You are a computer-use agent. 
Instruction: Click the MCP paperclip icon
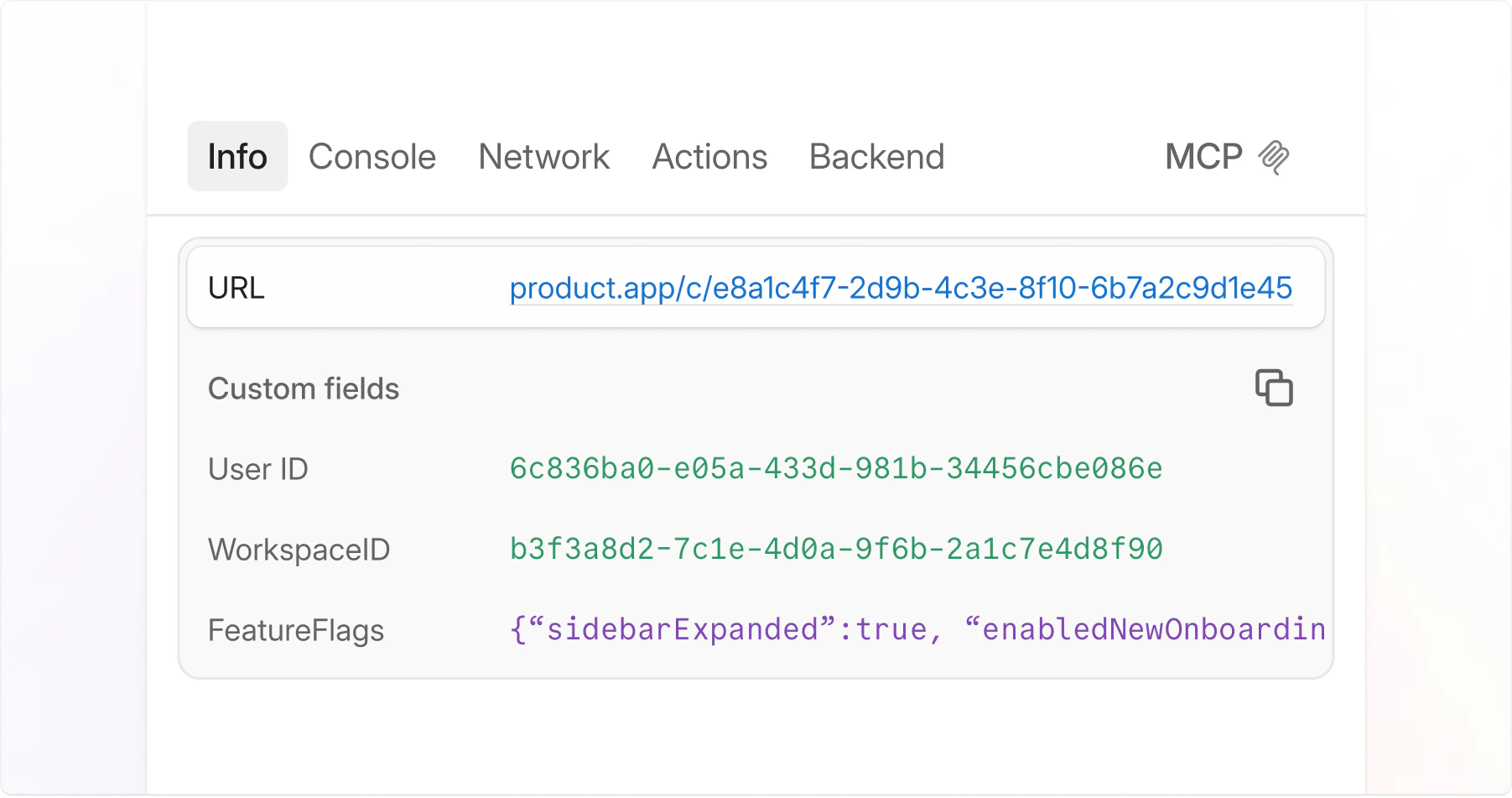[x=1274, y=157]
